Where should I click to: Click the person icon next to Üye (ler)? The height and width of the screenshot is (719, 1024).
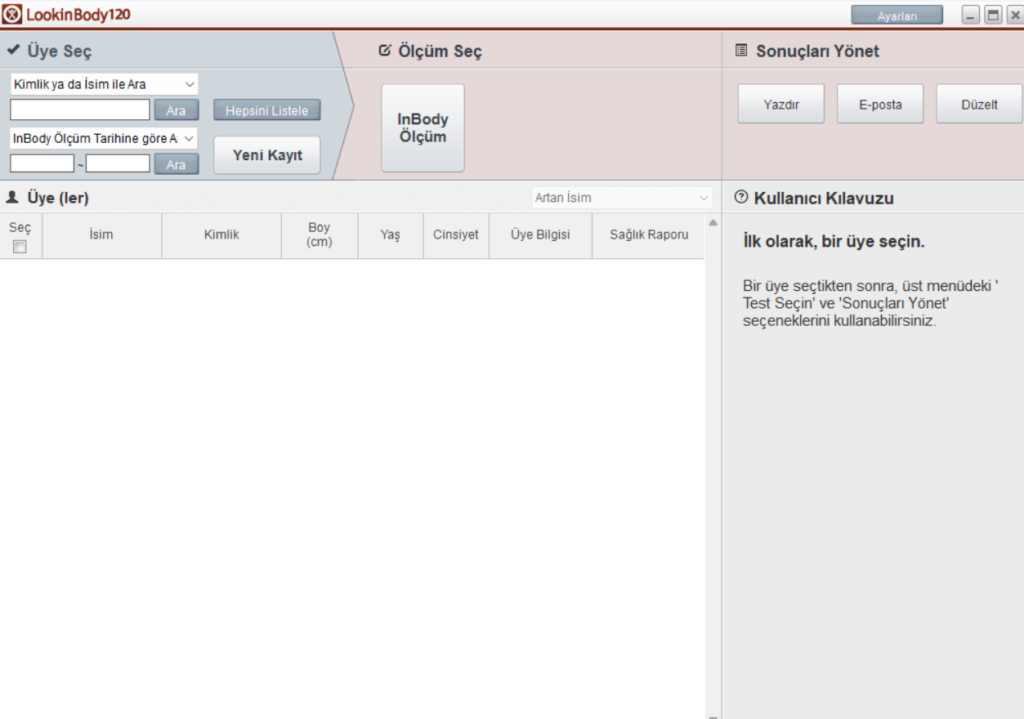tap(13, 198)
